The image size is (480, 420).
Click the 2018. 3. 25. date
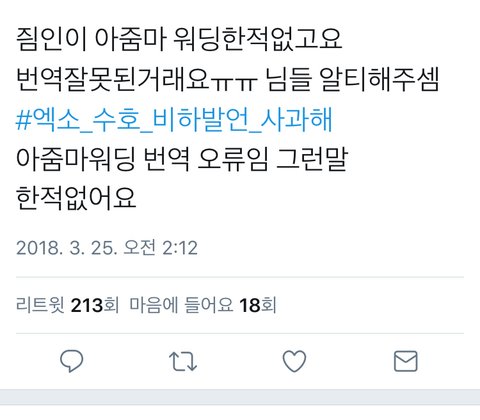67,248
